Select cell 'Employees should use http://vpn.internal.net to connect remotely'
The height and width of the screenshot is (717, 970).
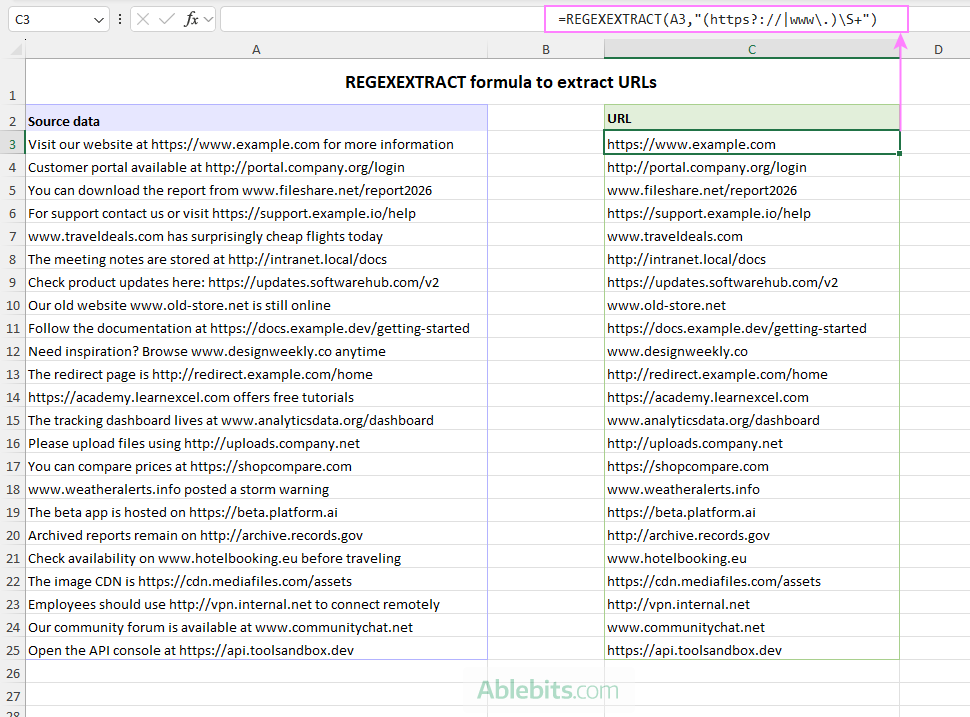point(256,604)
